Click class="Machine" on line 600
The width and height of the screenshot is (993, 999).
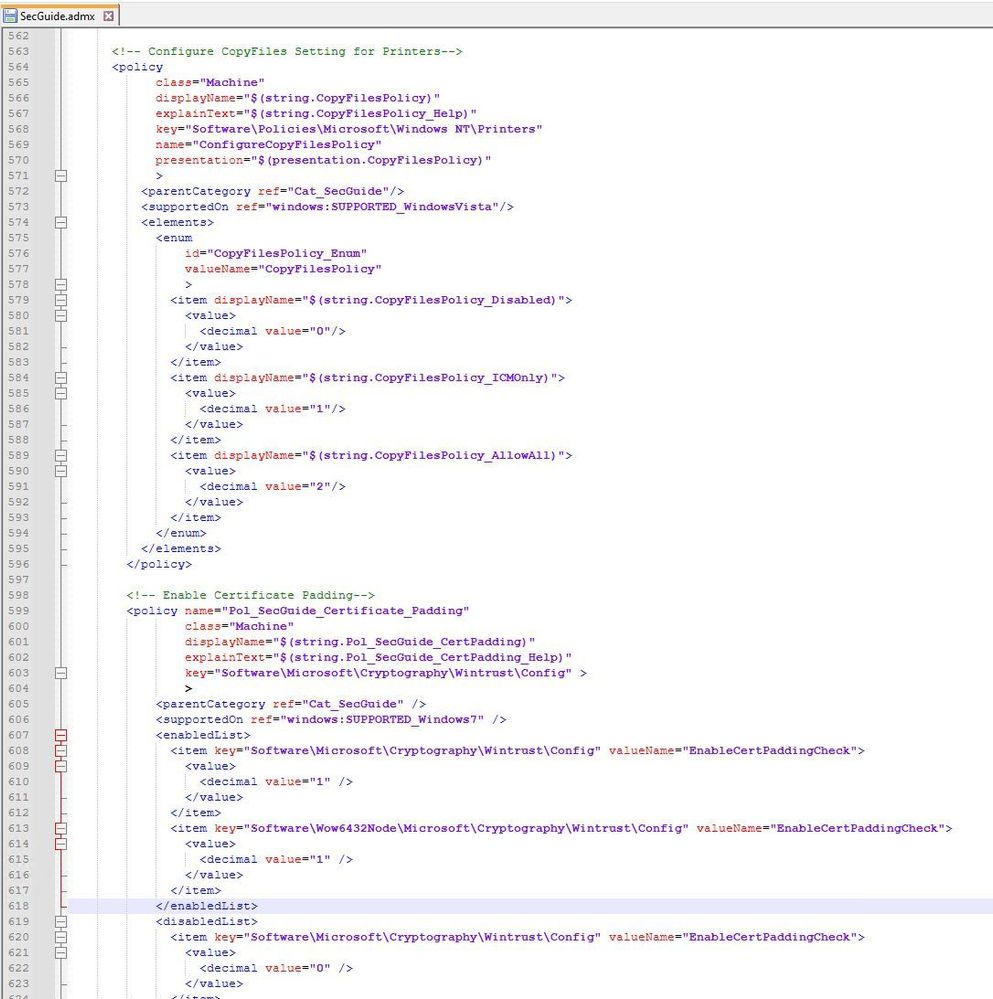(239, 626)
